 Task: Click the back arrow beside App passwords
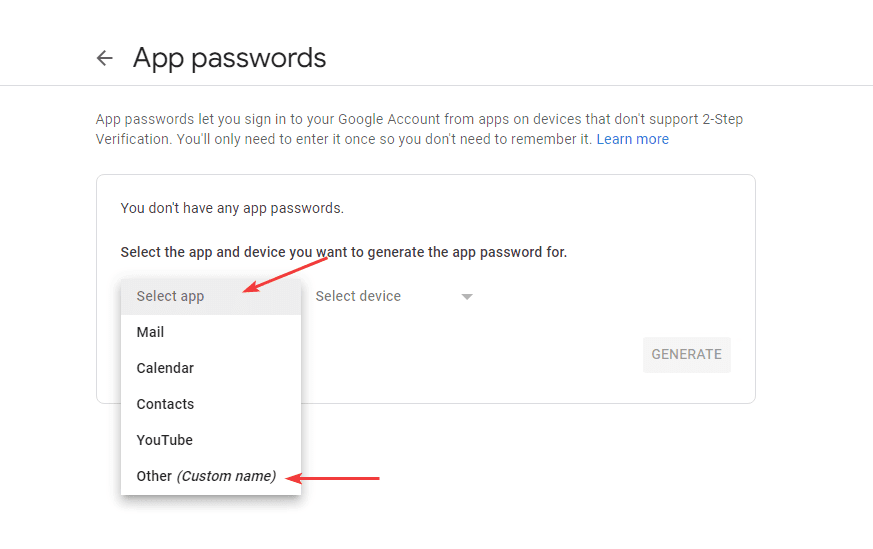[105, 58]
